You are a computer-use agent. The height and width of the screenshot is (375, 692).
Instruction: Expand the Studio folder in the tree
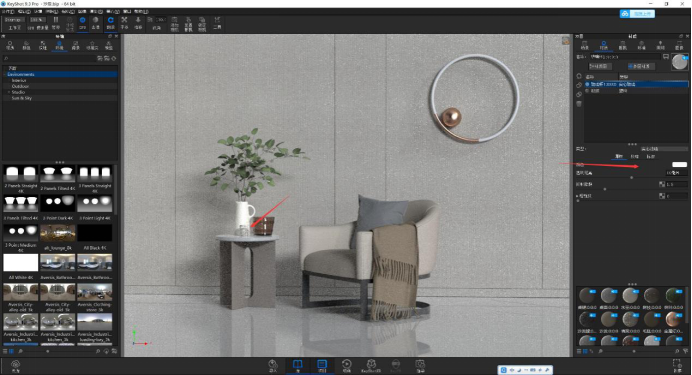click(9, 92)
